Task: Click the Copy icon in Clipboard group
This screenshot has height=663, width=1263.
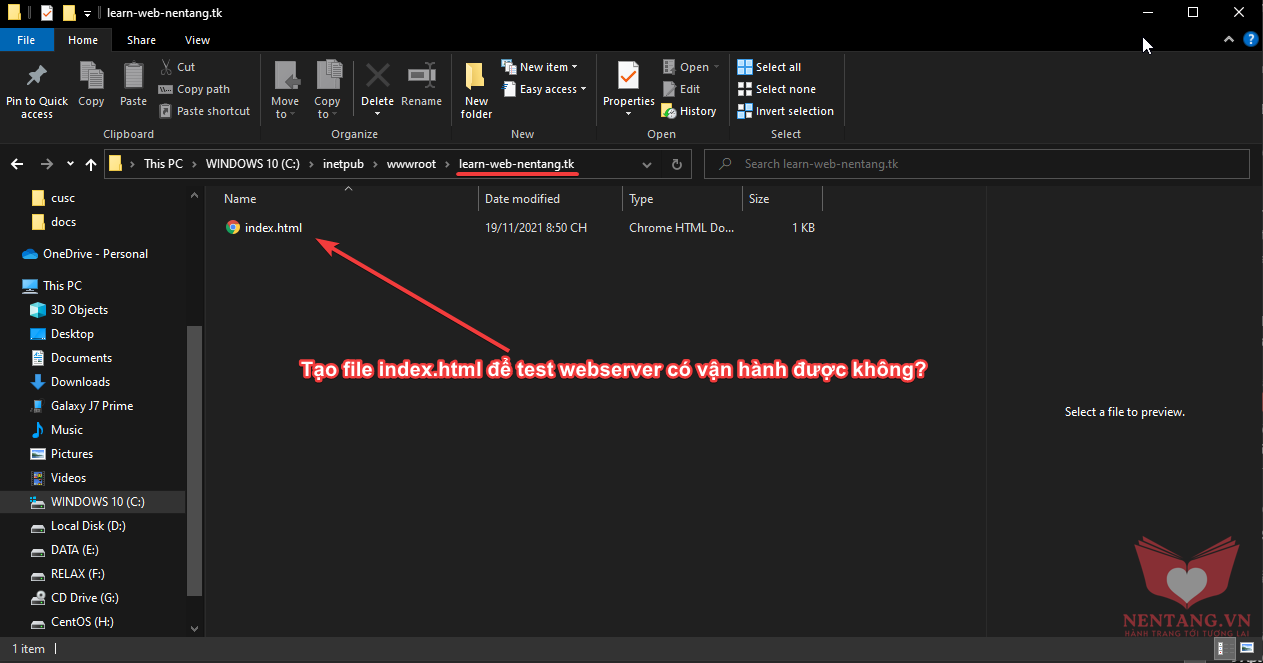Action: pyautogui.click(x=91, y=78)
